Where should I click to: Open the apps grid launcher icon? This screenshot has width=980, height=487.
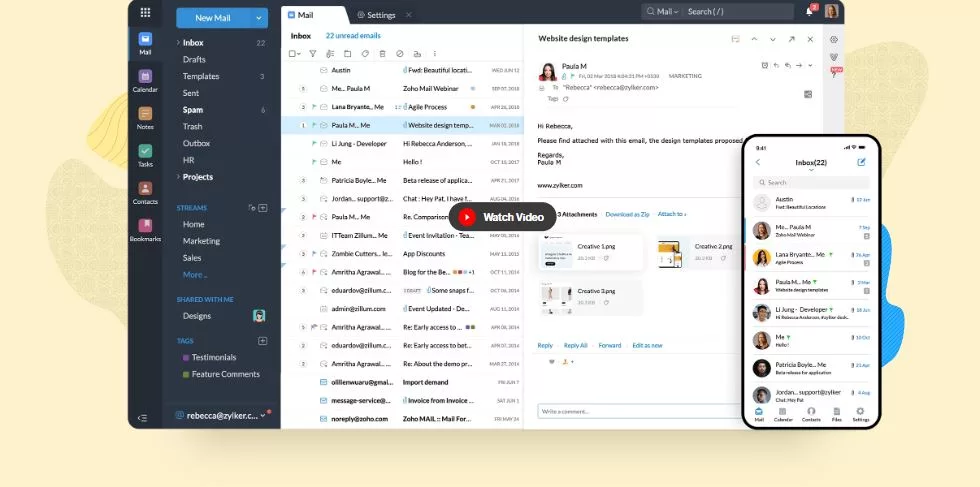tap(145, 12)
